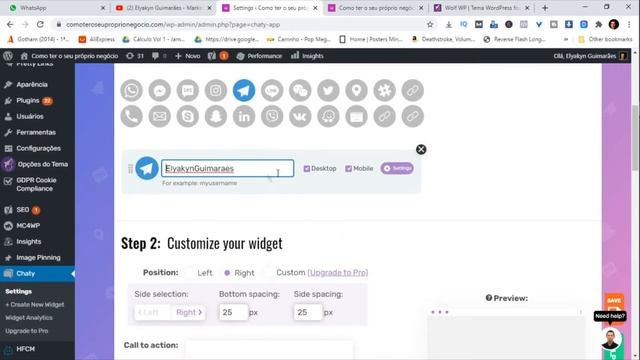
Task: Focus the Side spacing input
Action: [x=308, y=312]
